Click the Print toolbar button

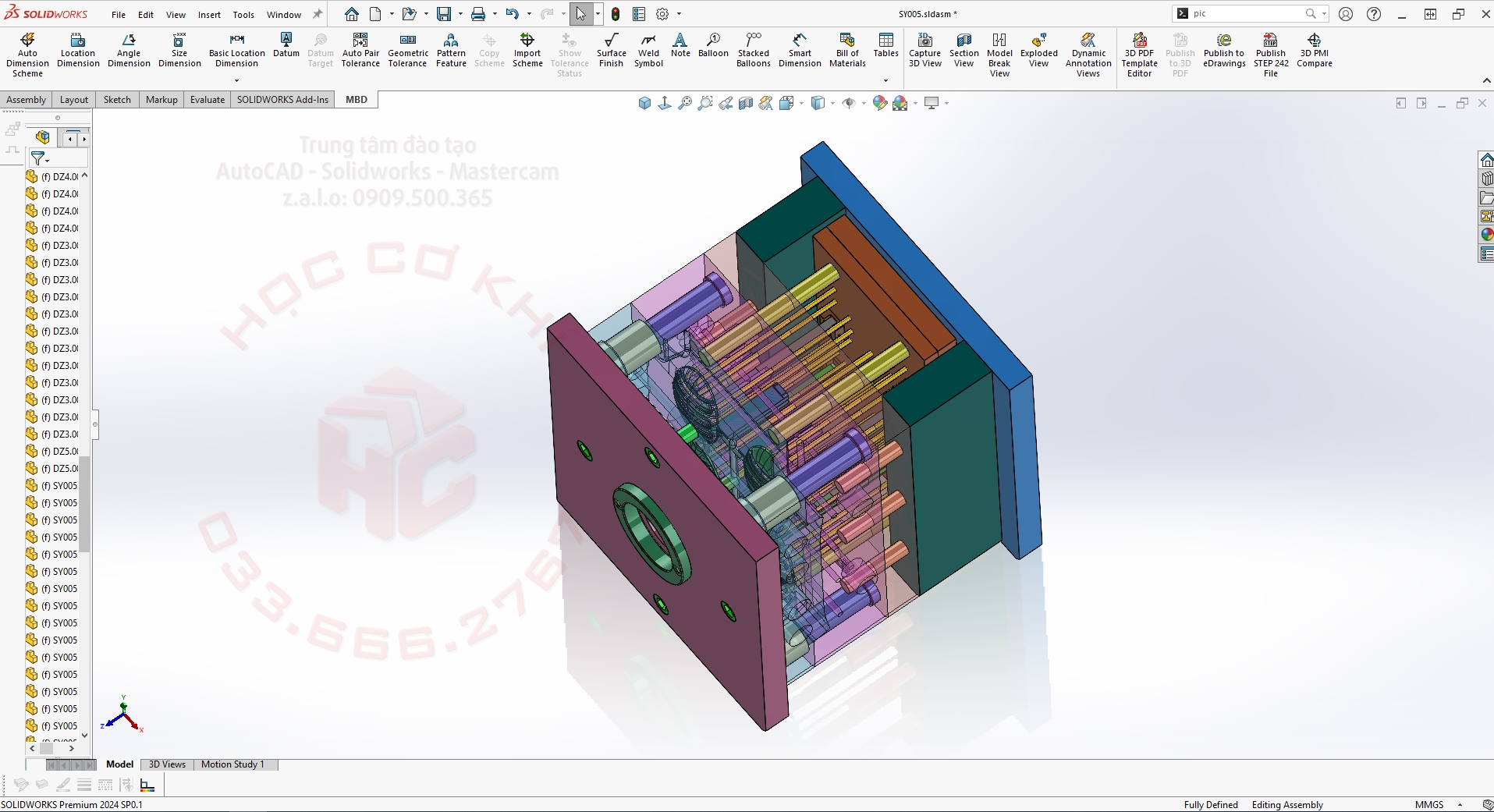pyautogui.click(x=478, y=14)
